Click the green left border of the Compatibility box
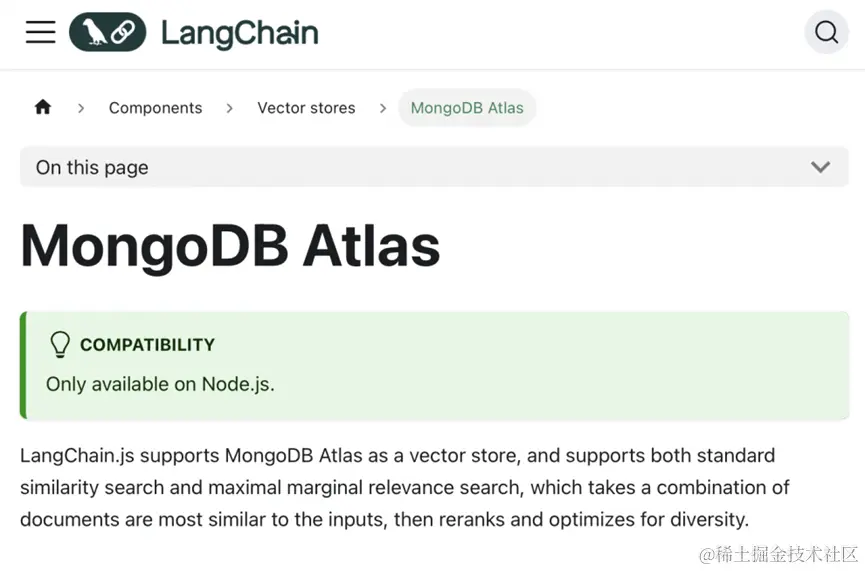865x571 pixels. pyautogui.click(x=23, y=365)
